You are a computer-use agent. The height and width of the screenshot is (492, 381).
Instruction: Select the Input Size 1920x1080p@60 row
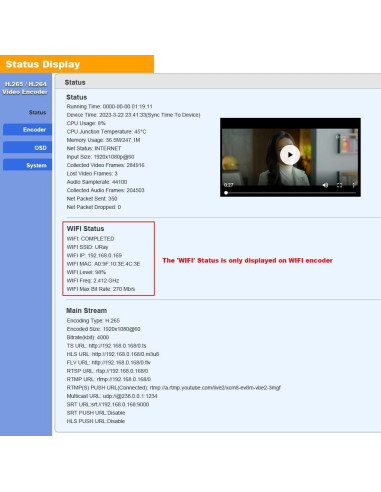point(100,157)
